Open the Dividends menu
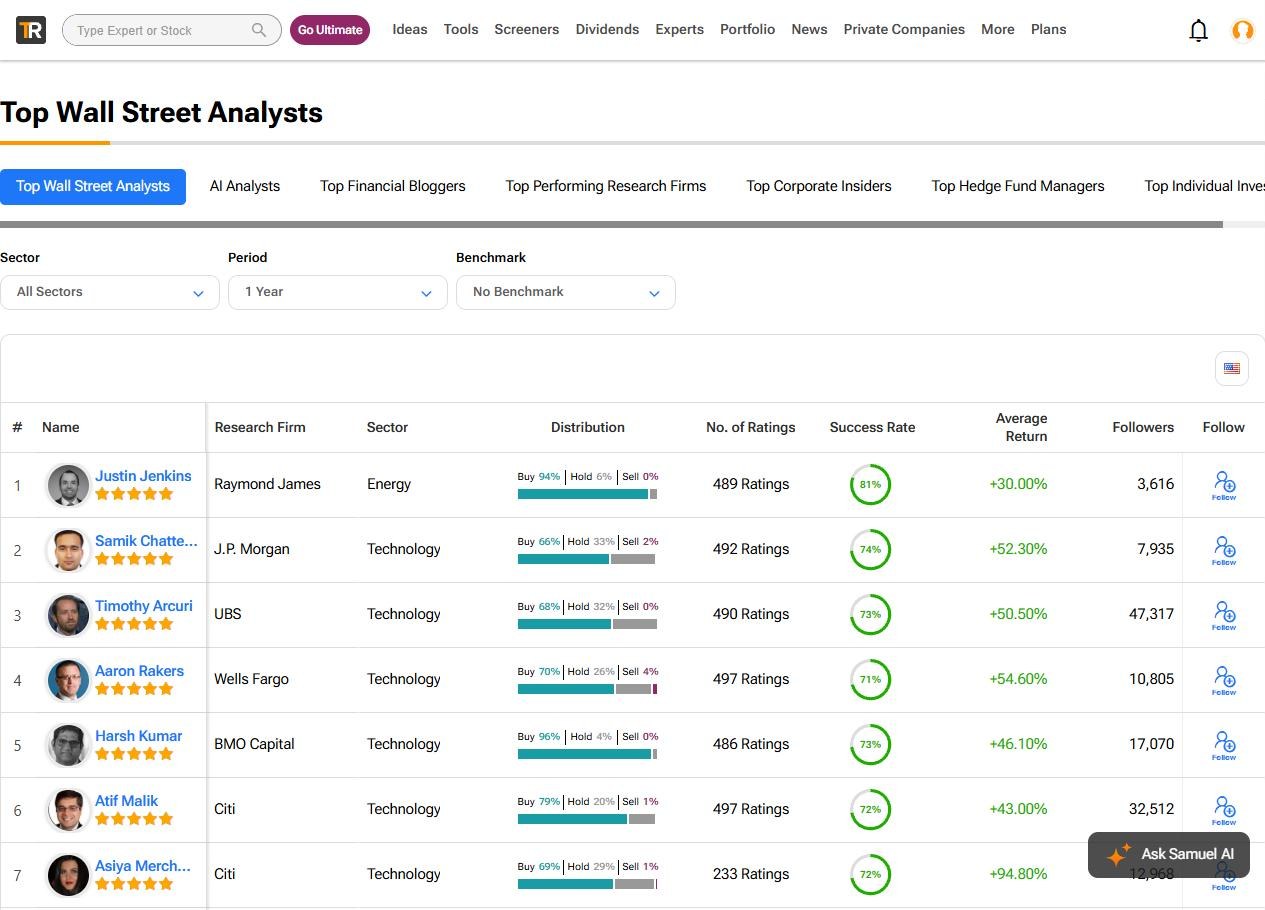 (607, 29)
